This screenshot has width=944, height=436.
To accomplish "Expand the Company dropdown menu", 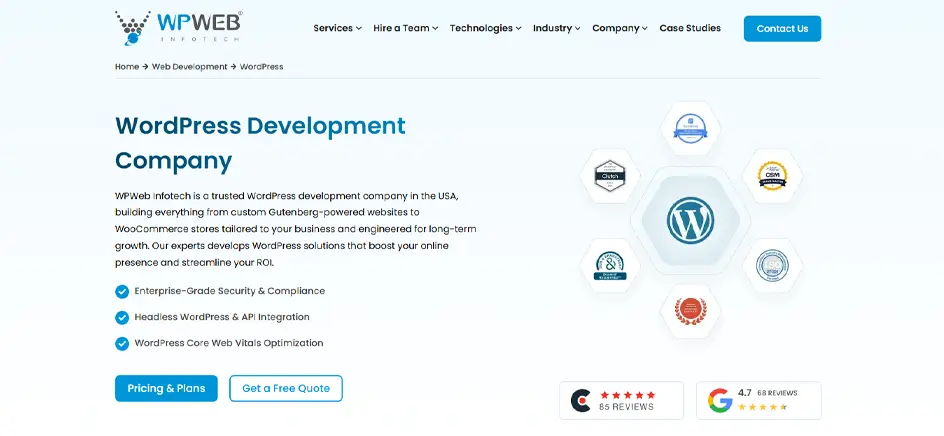I will 620,28.
